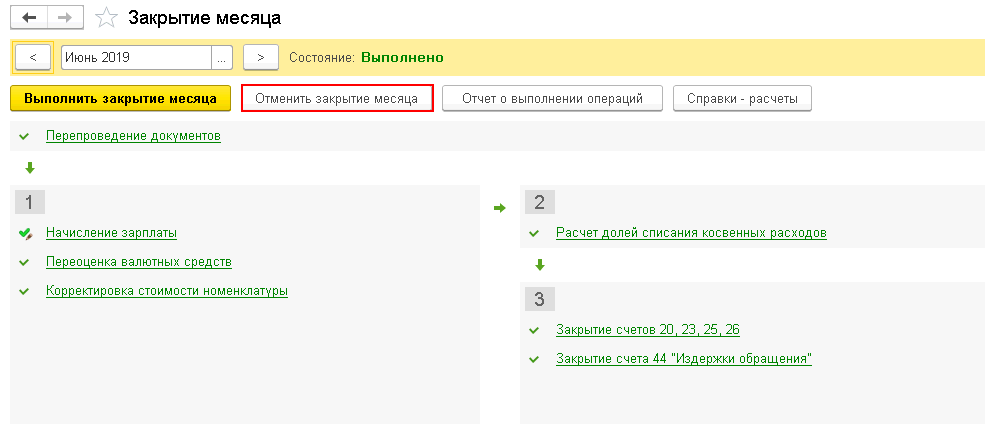Click checkmark beside Переоценка валютных средств

[x=24, y=262]
